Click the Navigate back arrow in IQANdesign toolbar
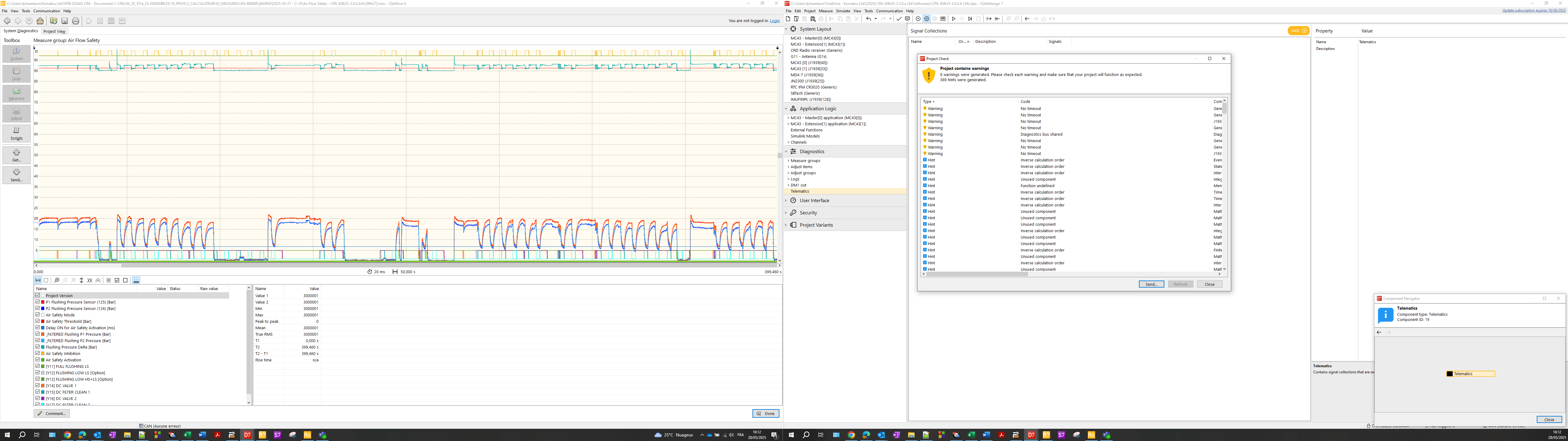 (x=1027, y=19)
